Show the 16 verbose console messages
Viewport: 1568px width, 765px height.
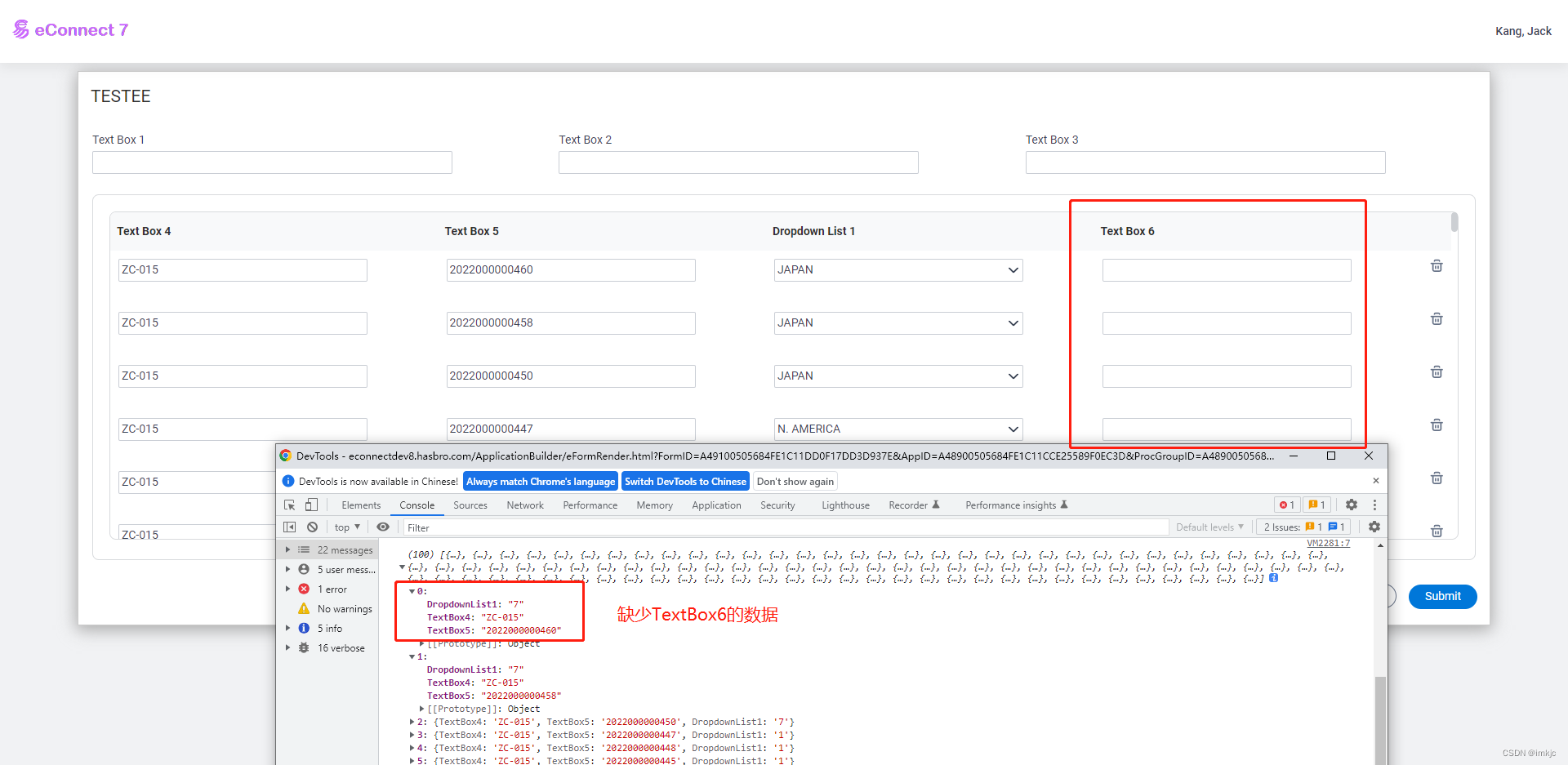tap(342, 647)
